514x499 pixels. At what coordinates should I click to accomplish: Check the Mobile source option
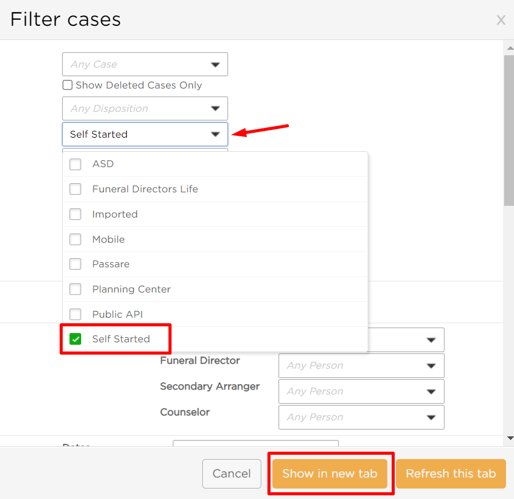(x=75, y=239)
